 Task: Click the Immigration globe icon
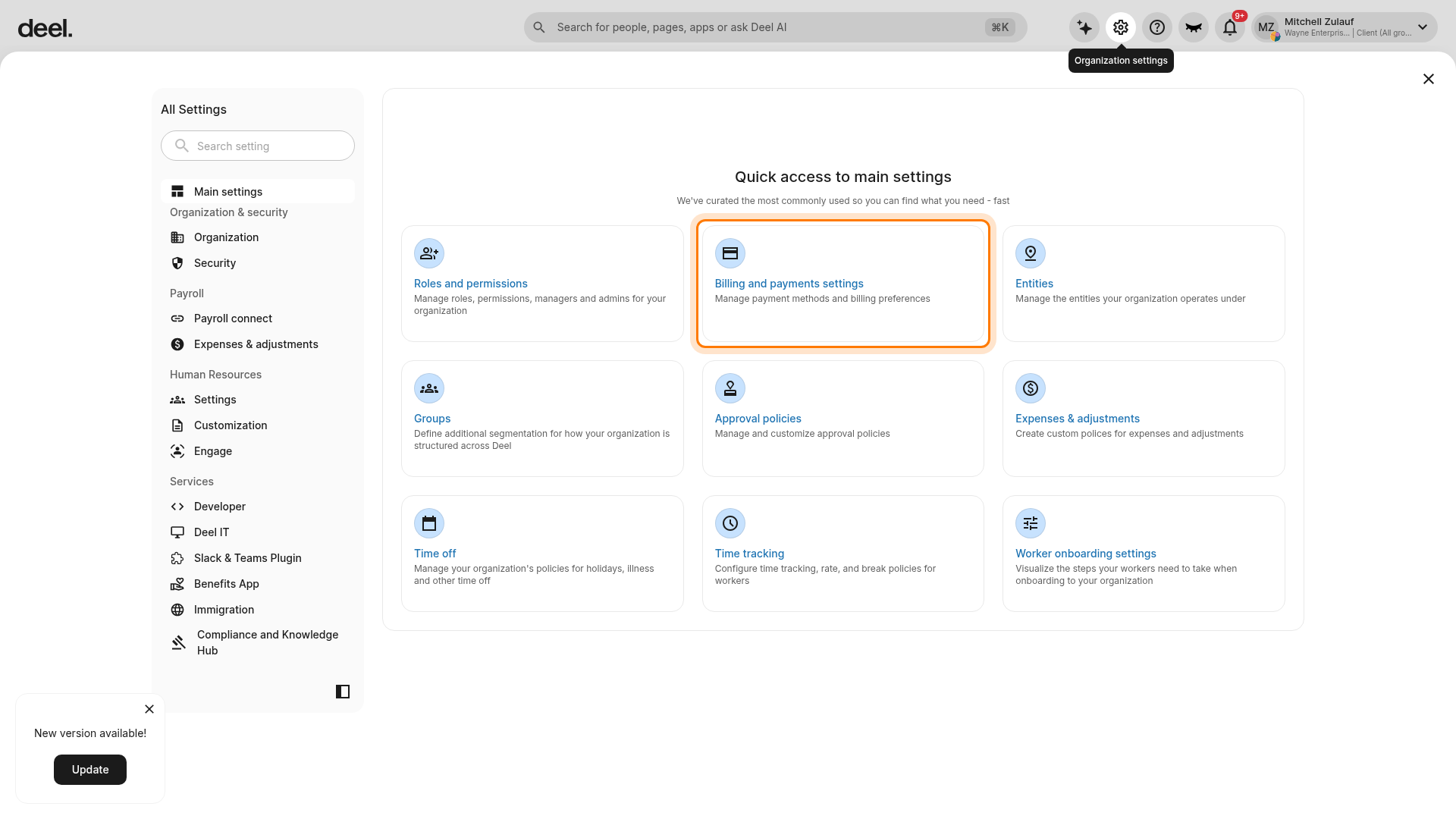pyautogui.click(x=177, y=610)
